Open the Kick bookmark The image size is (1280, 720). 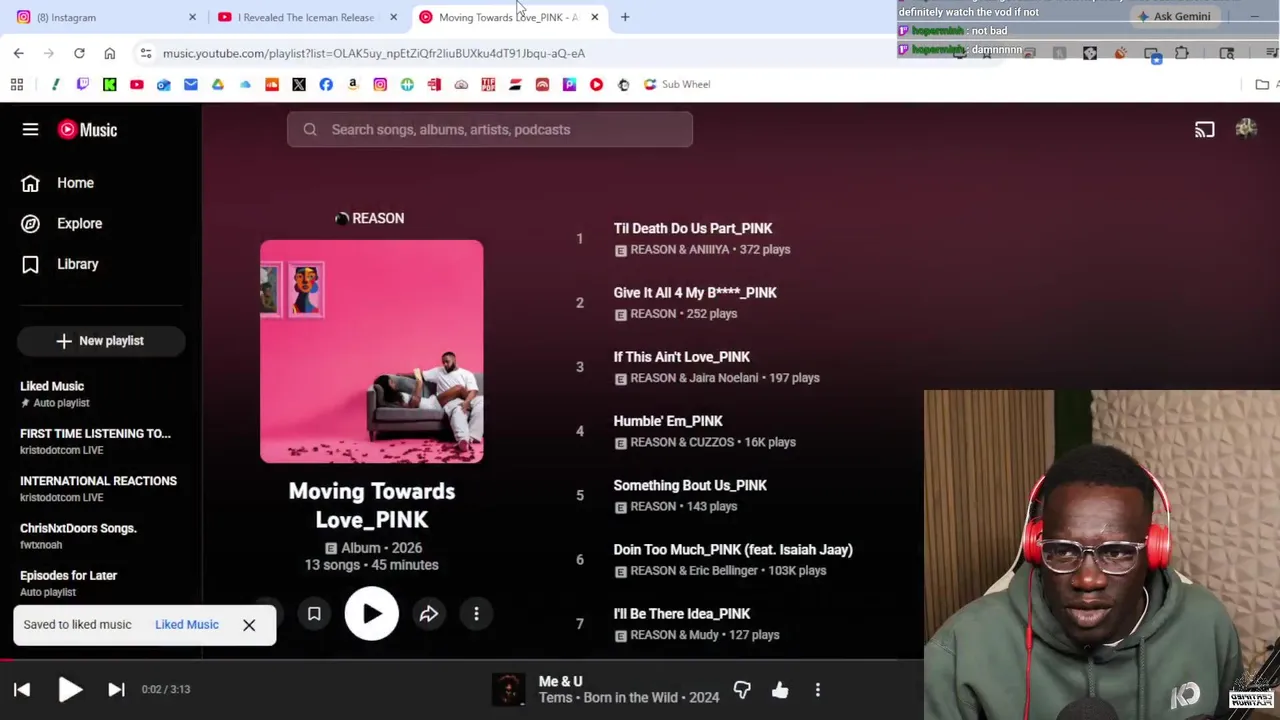tap(110, 84)
